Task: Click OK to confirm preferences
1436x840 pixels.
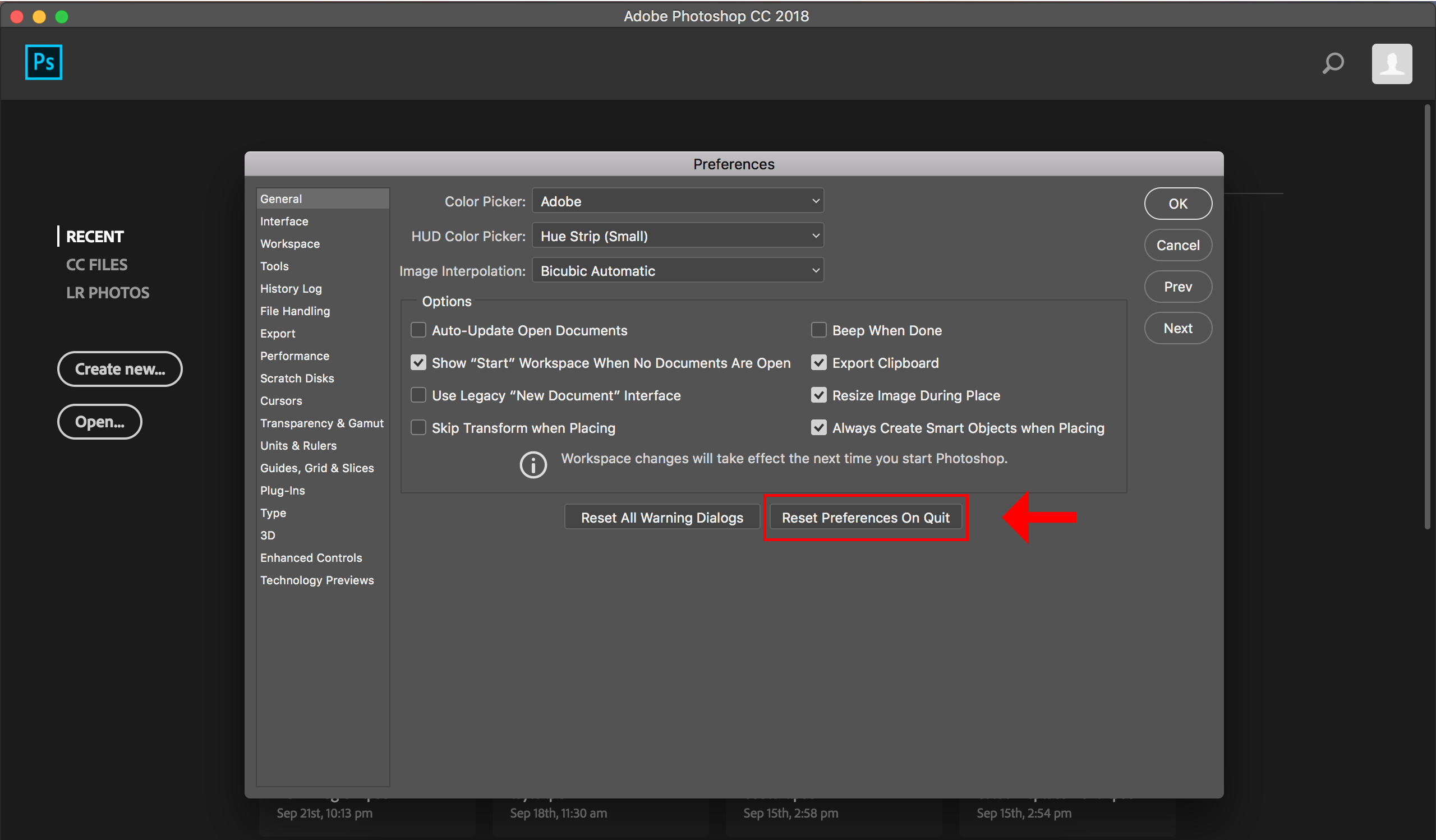Action: [1178, 204]
